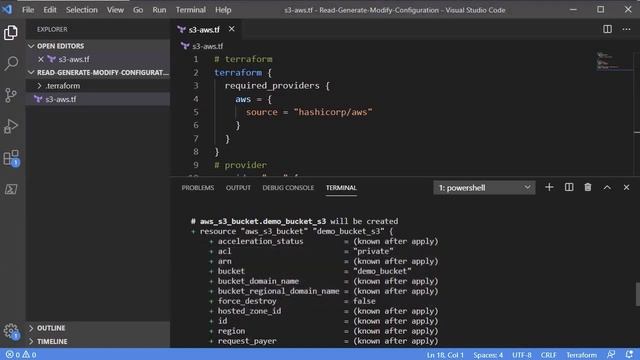Open the Source Control view

coord(11,95)
